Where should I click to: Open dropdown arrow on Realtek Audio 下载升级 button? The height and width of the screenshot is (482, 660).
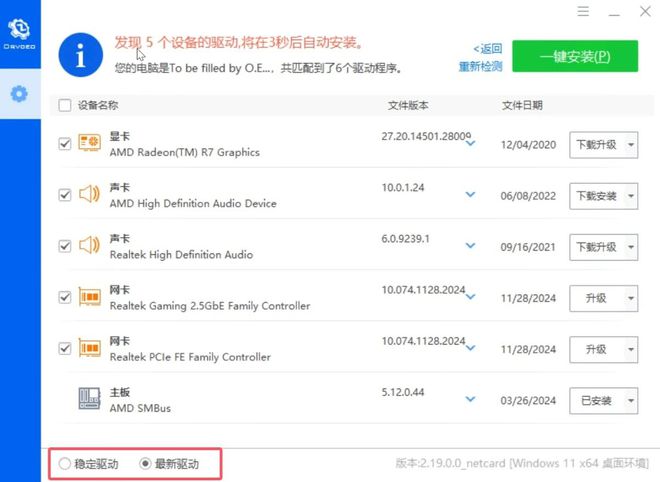pos(631,248)
